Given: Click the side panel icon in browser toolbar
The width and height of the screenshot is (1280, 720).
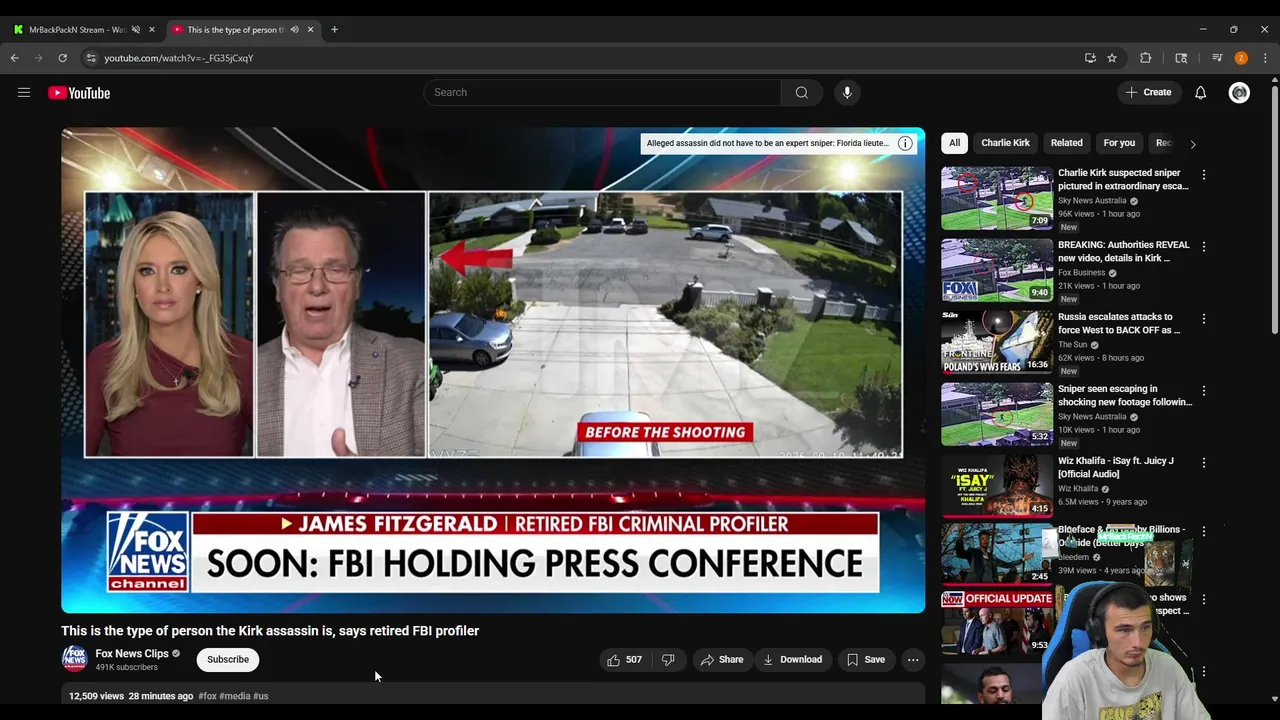Looking at the screenshot, I should tap(1181, 58).
